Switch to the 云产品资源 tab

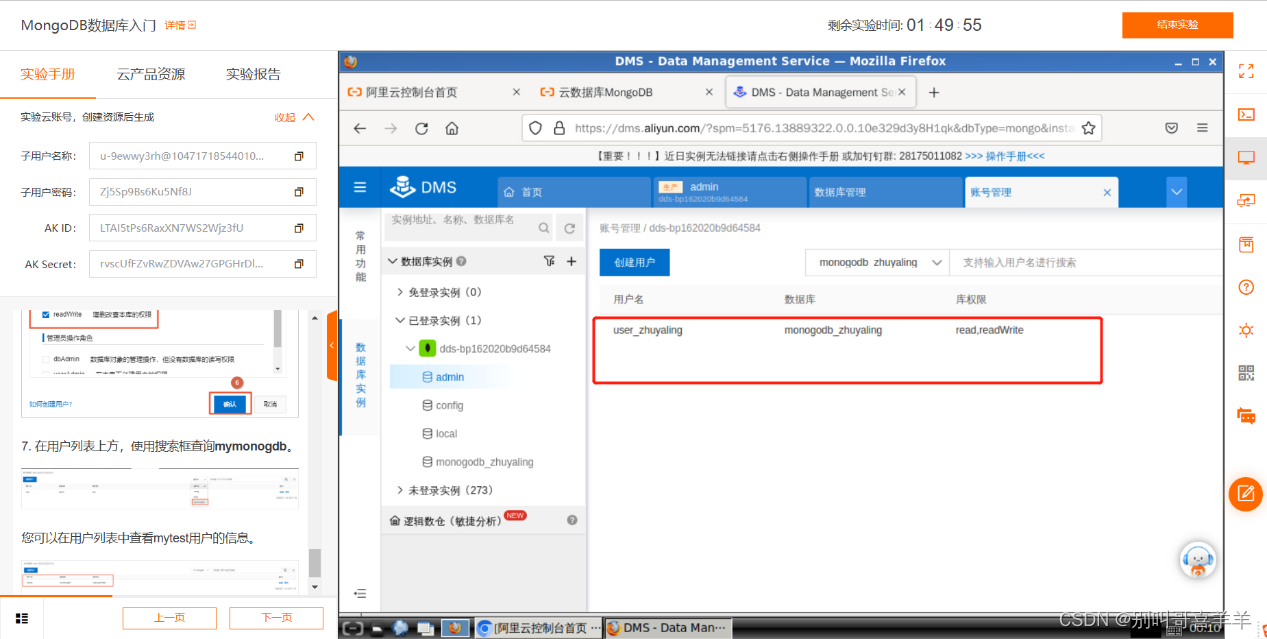point(151,74)
